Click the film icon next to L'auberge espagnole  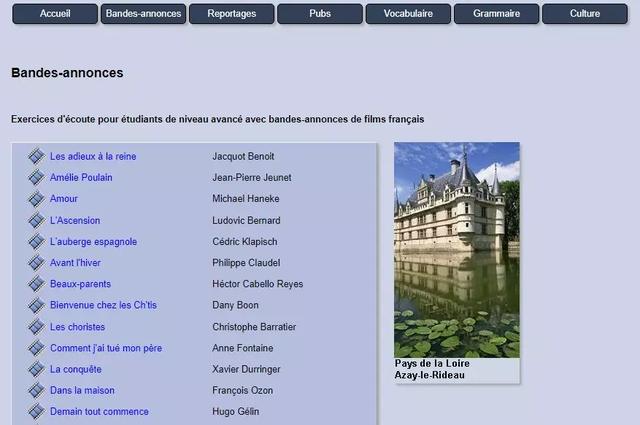click(x=36, y=241)
